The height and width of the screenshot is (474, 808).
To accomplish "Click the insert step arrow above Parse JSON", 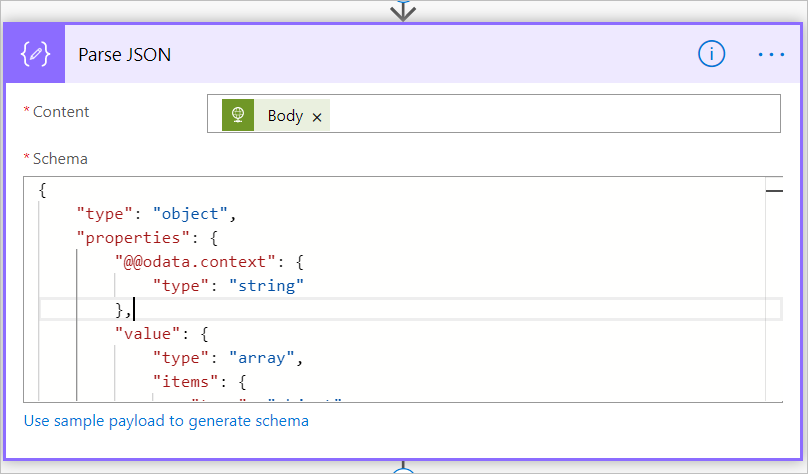I will click(x=403, y=10).
